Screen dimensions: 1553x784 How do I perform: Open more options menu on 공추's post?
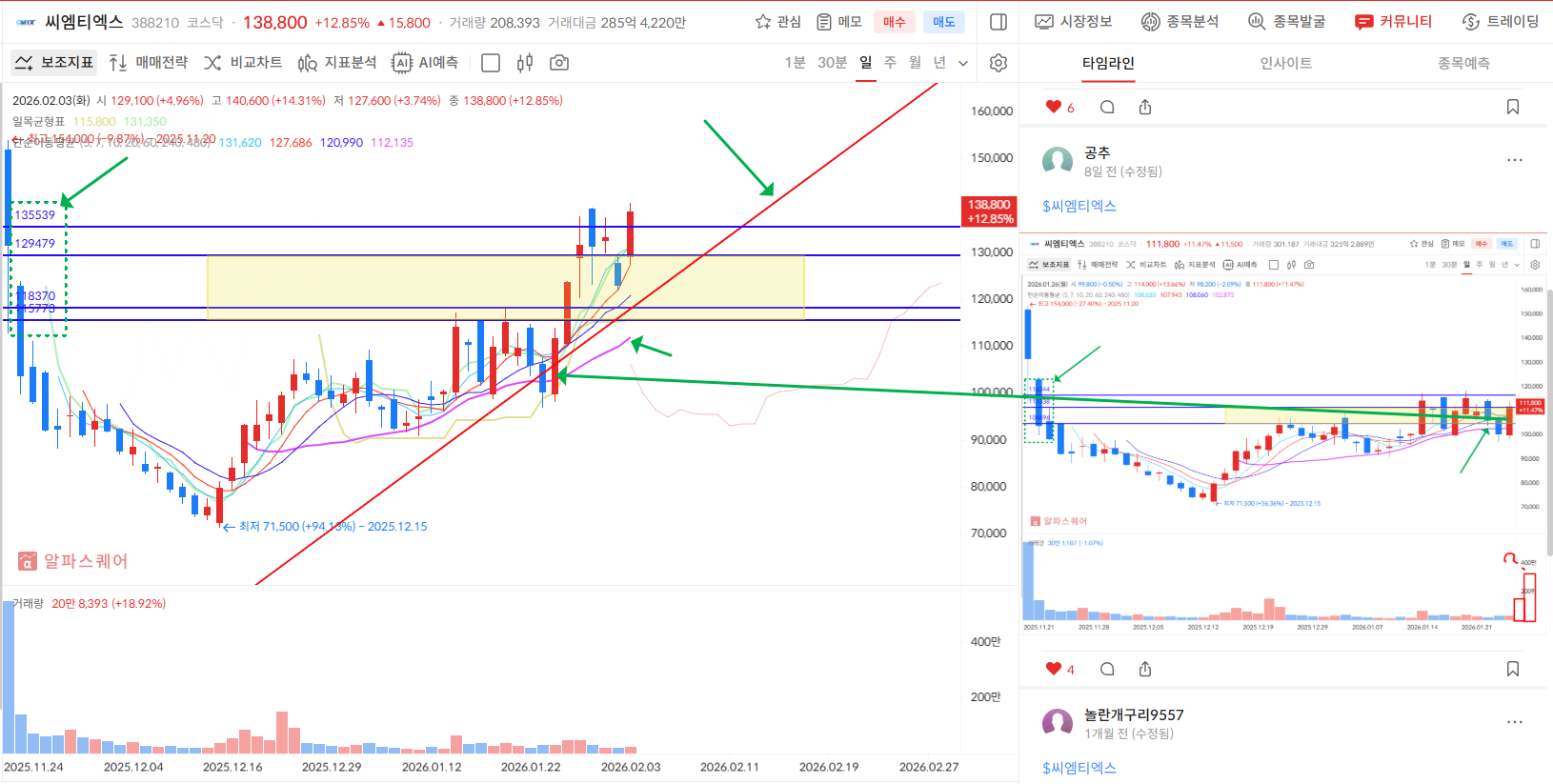(x=1514, y=160)
